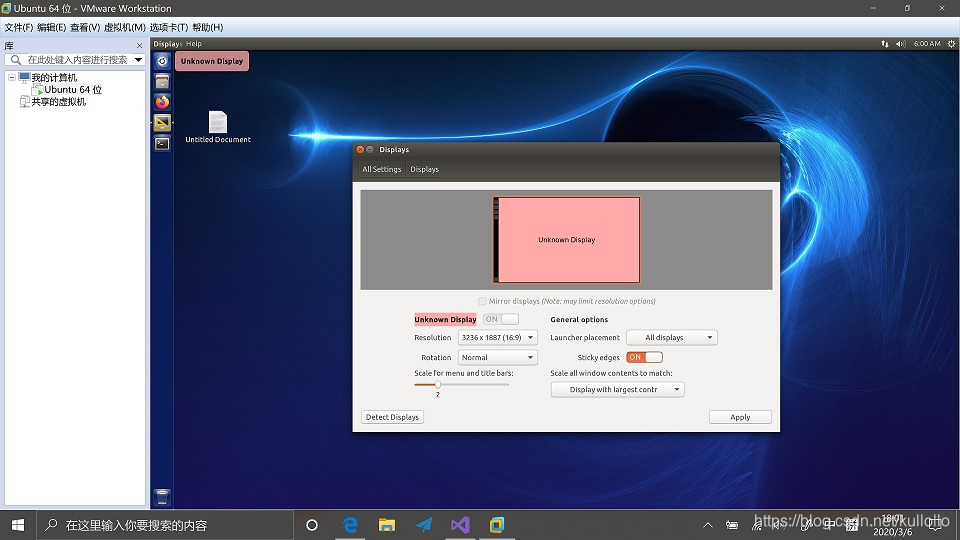
Task: Close the VMware library panel
Action: (x=140, y=46)
